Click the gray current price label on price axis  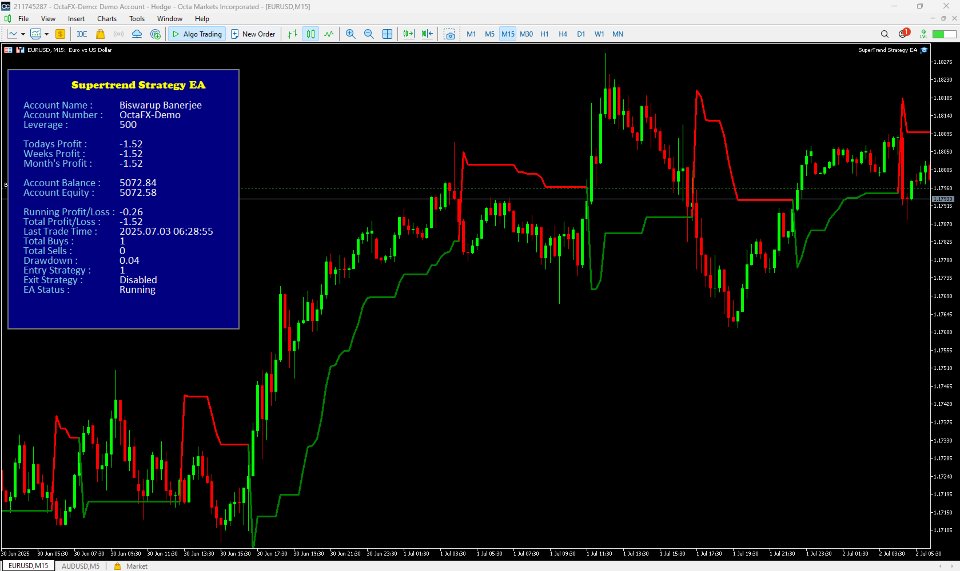(943, 200)
